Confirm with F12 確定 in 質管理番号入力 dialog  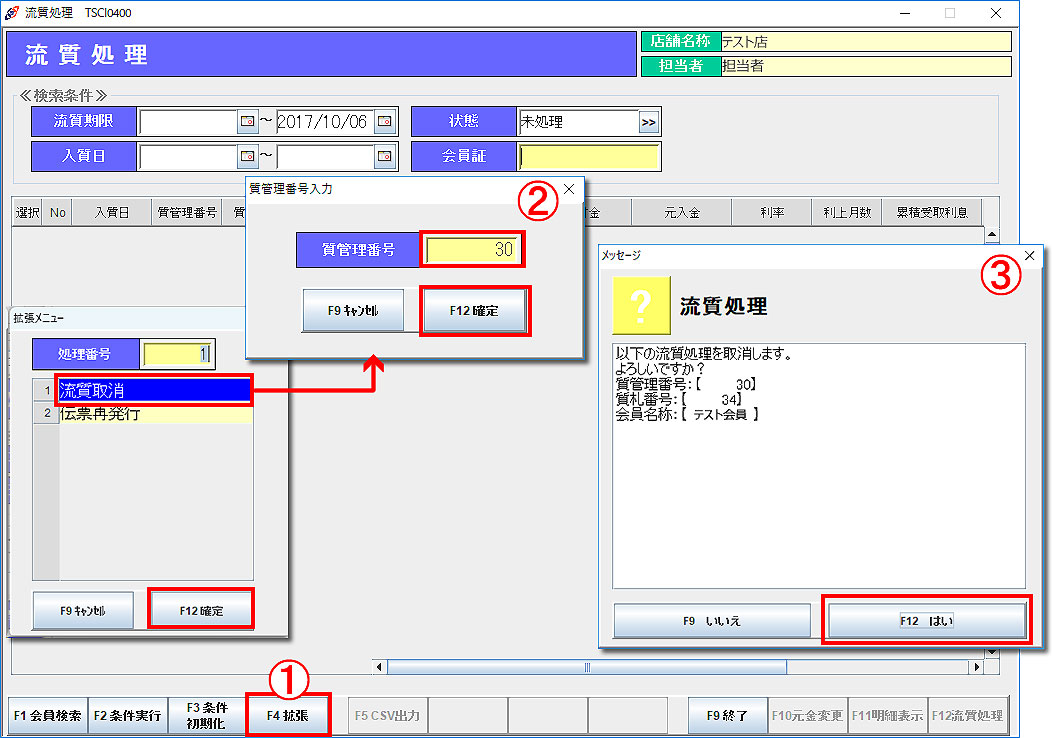[474, 311]
